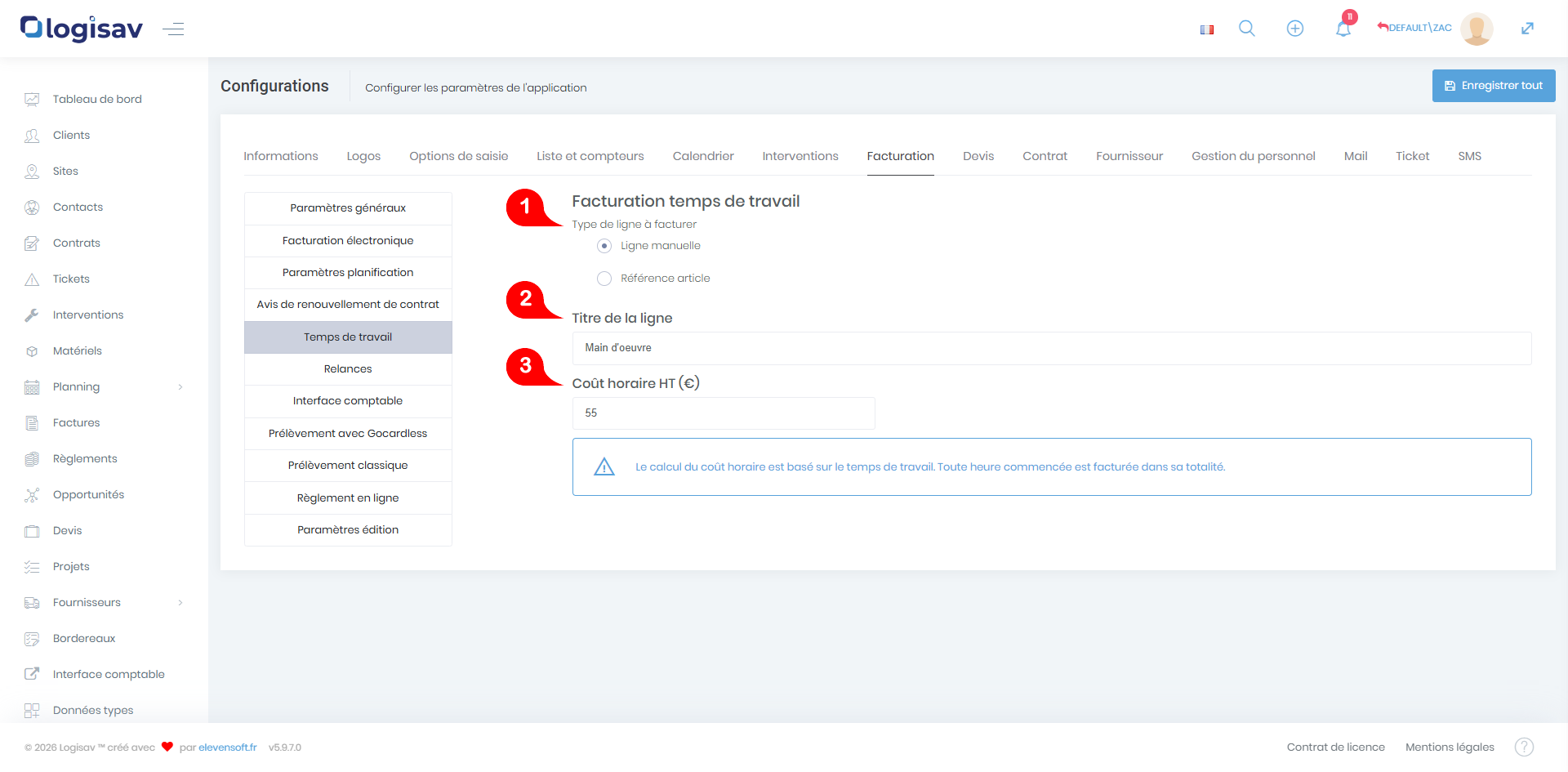Click the user avatar picture
The image size is (1568, 772).
coord(1477,29)
